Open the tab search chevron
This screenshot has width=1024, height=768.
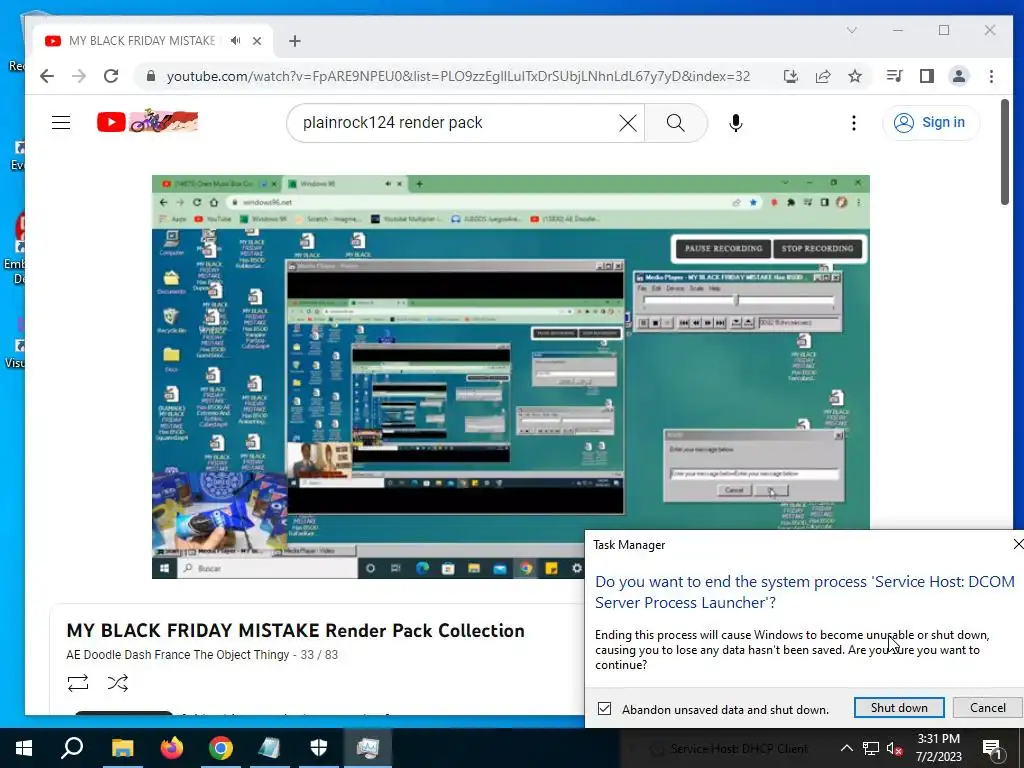(x=852, y=30)
